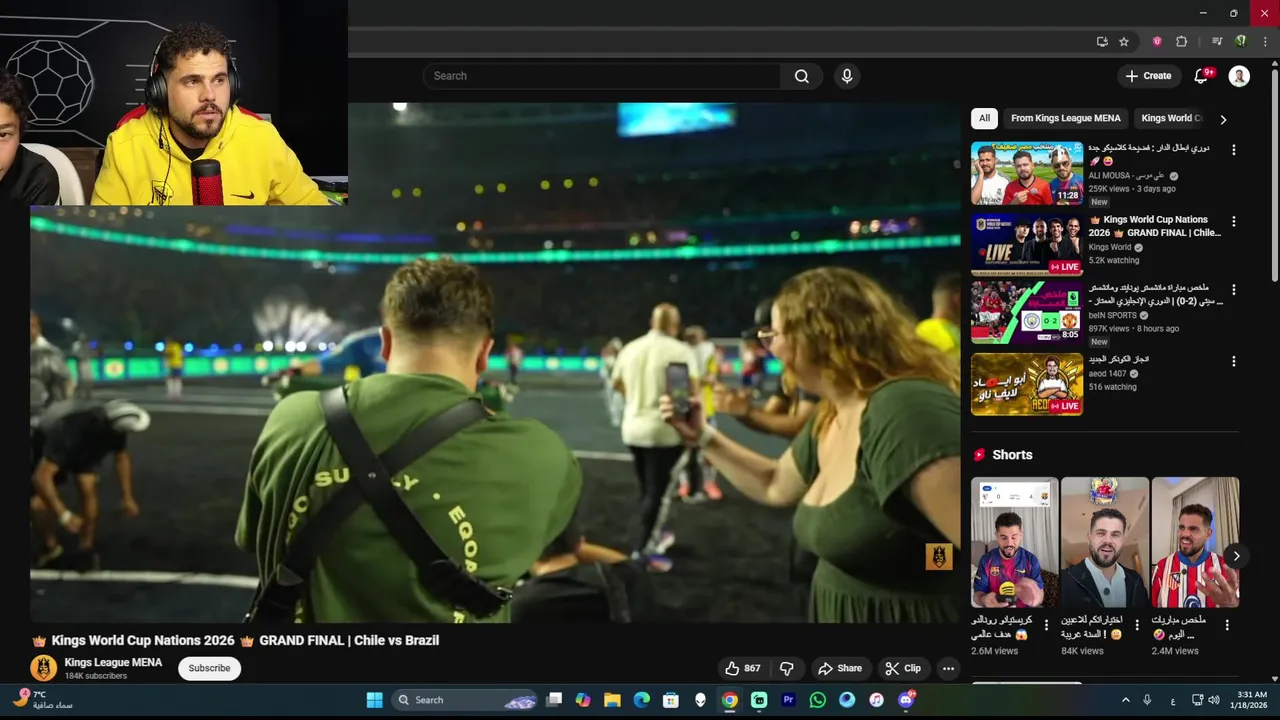The image size is (1280, 720).
Task: Click the install app icon in address bar
Action: coord(1102,42)
